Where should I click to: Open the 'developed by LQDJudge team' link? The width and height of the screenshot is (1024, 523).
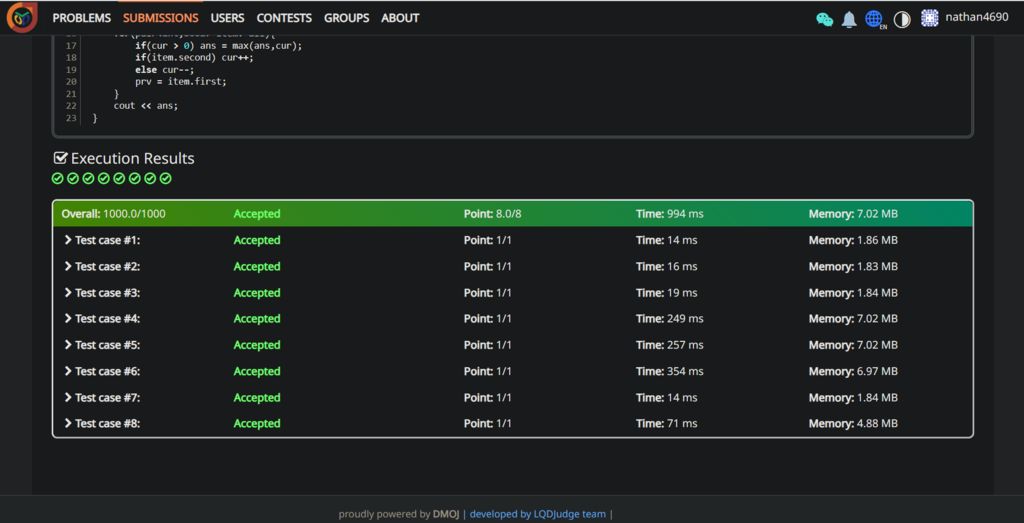(537, 514)
